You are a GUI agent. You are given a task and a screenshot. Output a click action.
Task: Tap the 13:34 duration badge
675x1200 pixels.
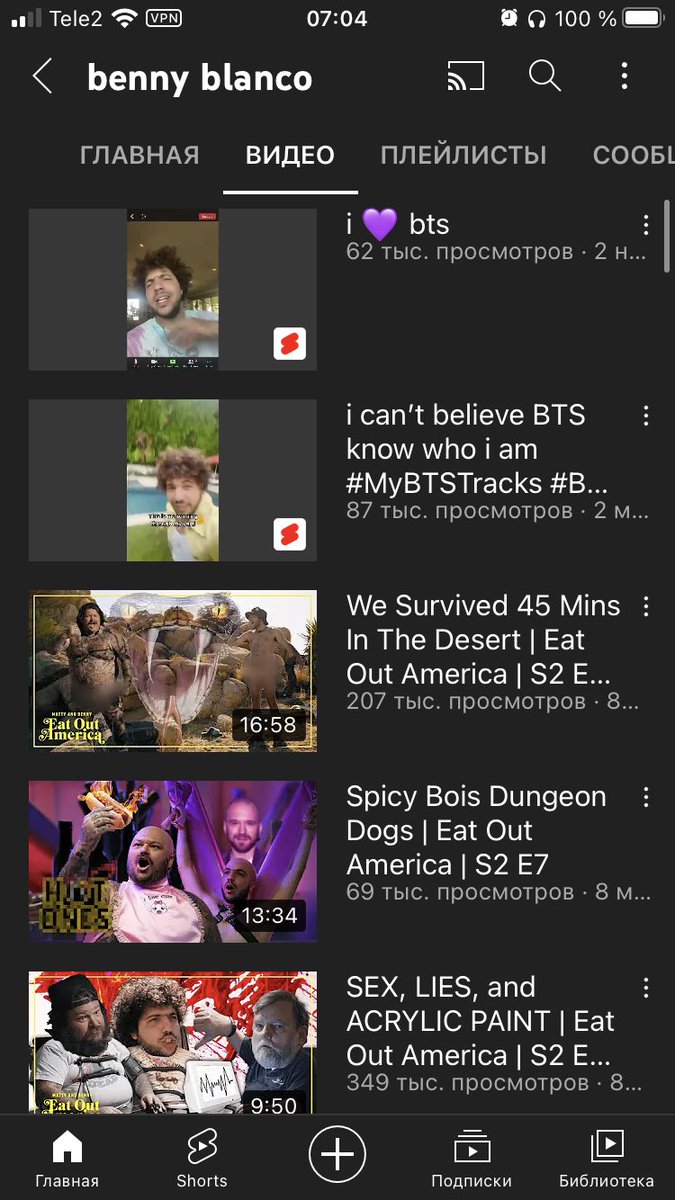pos(268,915)
